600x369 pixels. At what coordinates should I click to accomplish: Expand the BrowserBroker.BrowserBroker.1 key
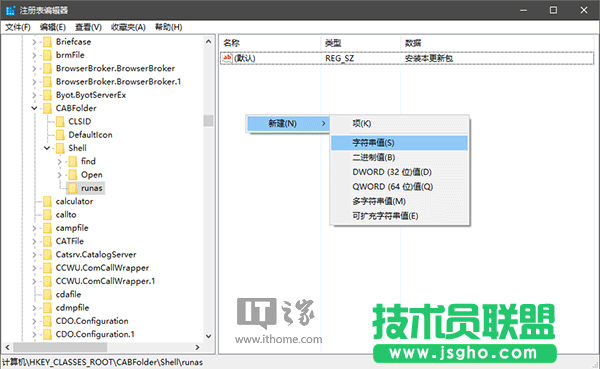pyautogui.click(x=34, y=82)
